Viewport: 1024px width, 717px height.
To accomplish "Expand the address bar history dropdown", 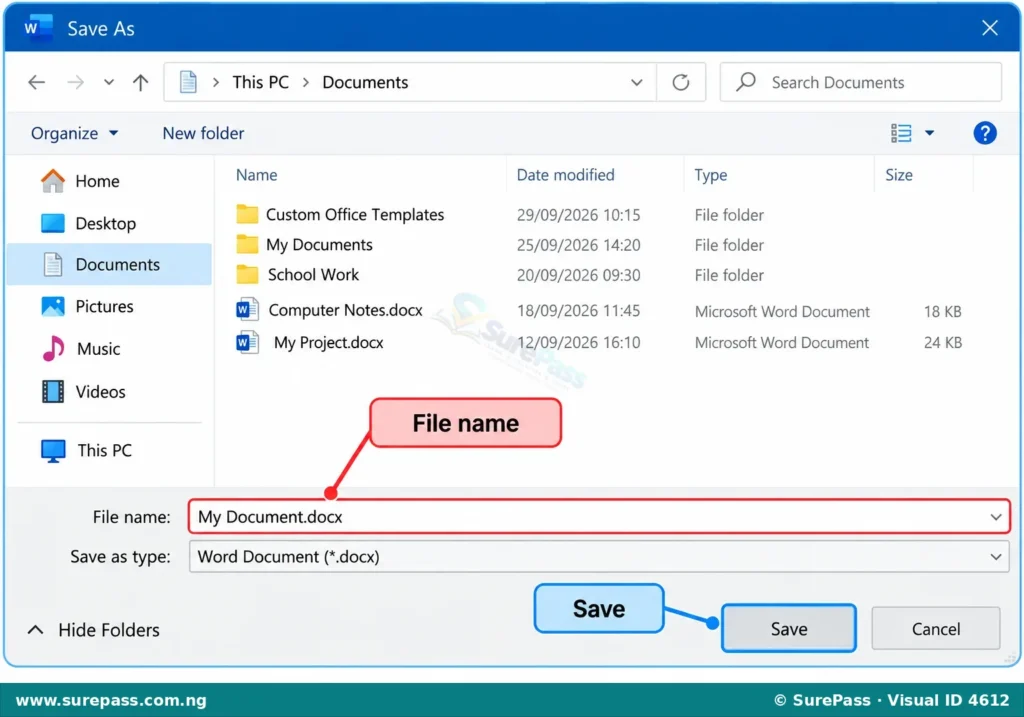I will [636, 82].
